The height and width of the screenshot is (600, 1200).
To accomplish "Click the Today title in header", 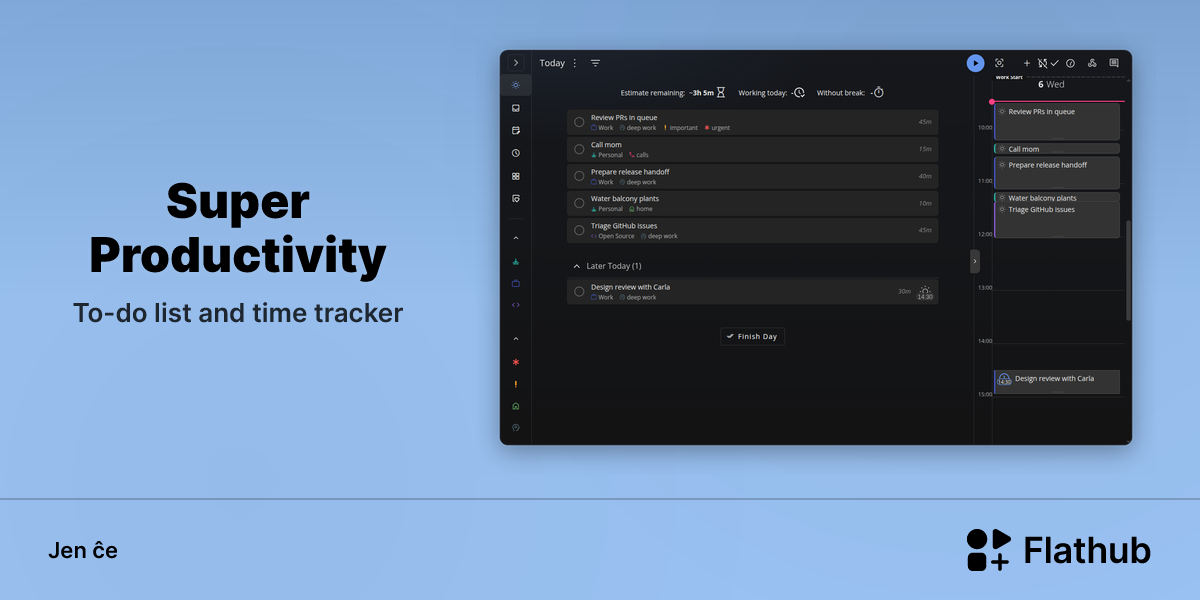I will (x=552, y=63).
